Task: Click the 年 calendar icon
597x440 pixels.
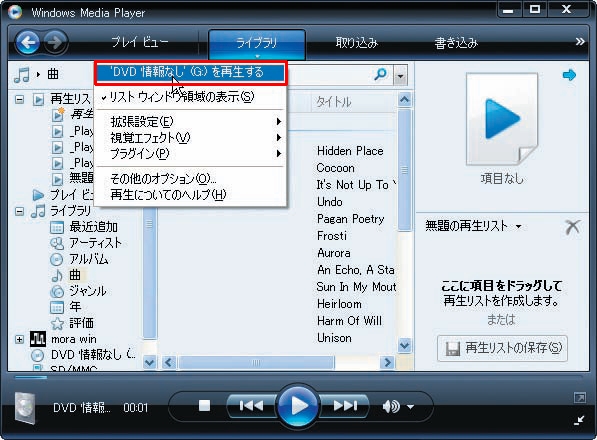Action: tap(57, 307)
